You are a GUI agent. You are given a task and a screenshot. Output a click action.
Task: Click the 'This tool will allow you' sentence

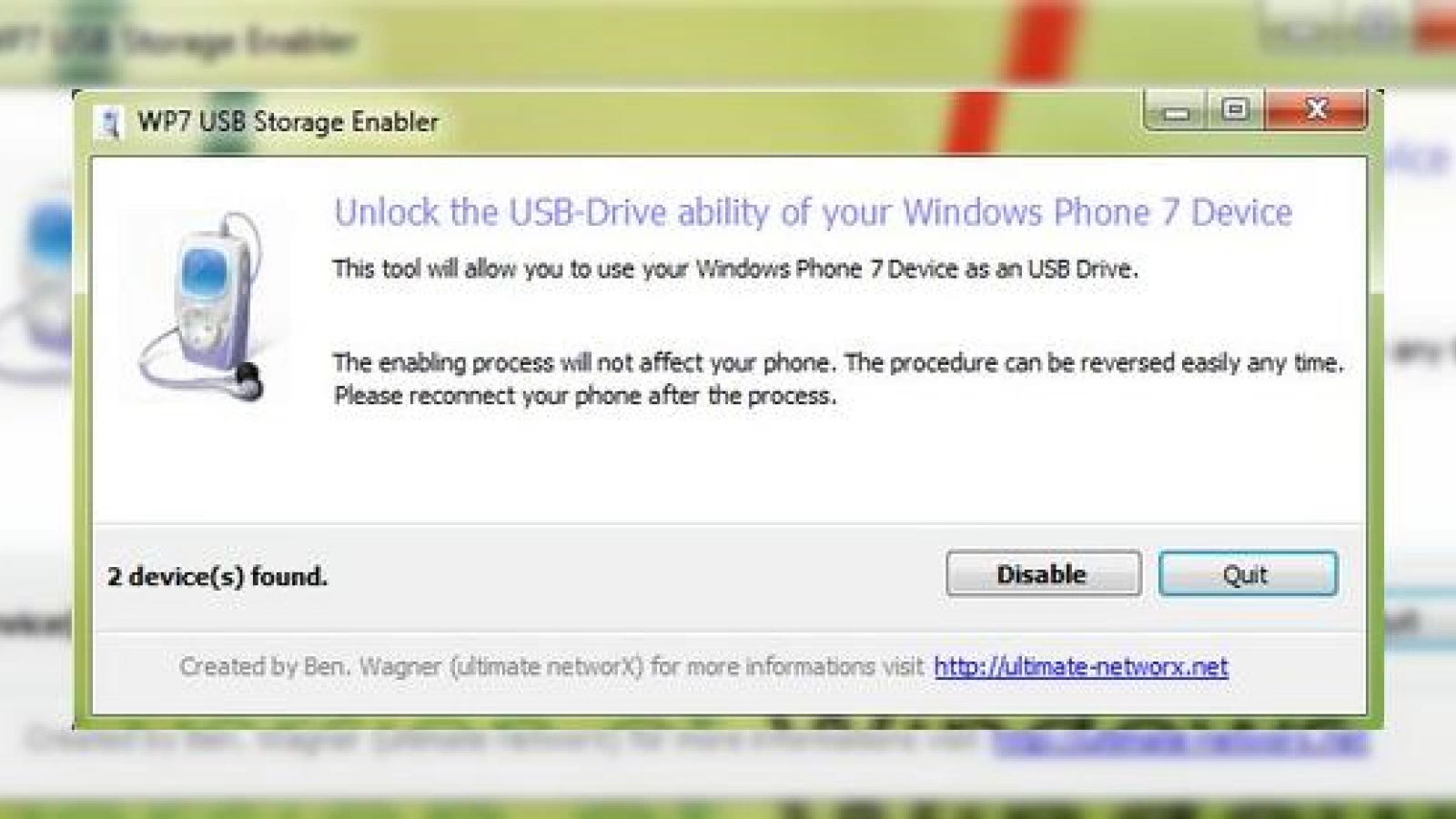[x=735, y=269]
